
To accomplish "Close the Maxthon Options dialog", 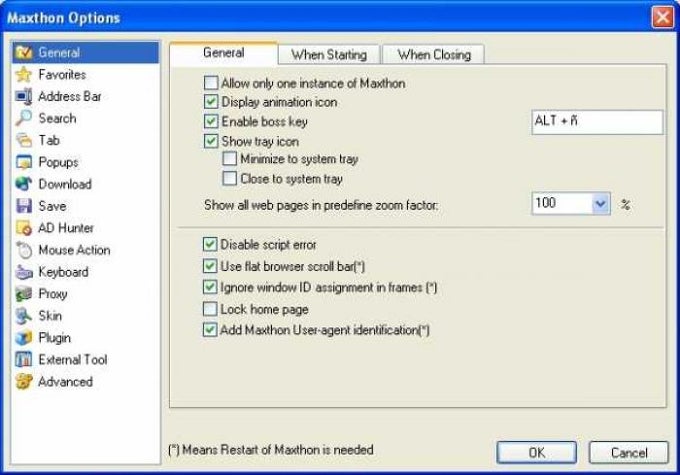I will click(663, 17).
